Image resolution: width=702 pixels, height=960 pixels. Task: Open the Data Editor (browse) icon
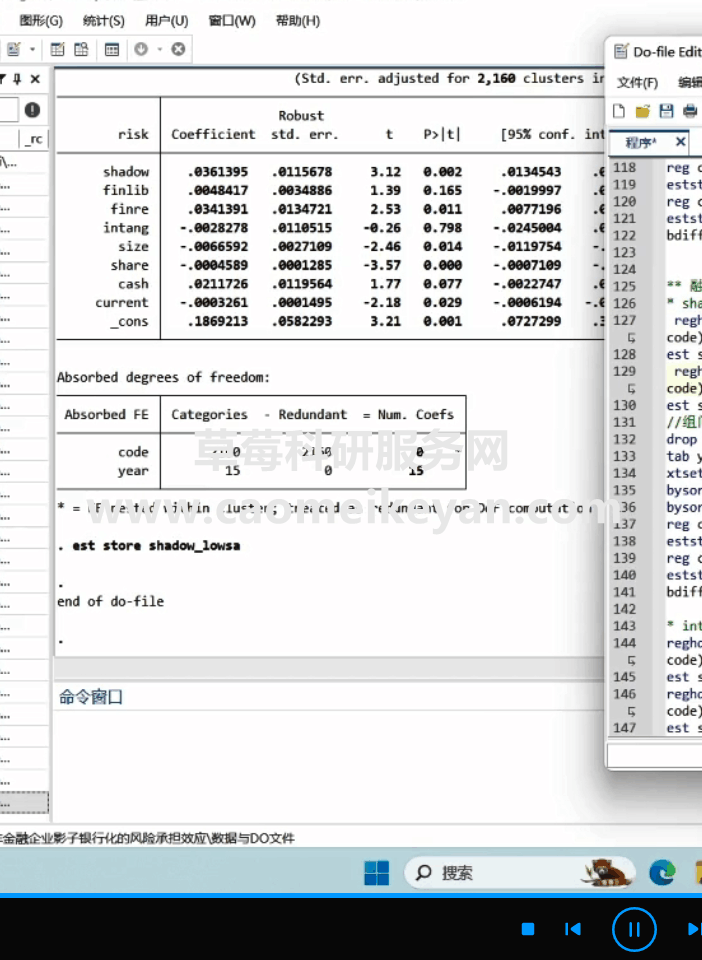81,49
